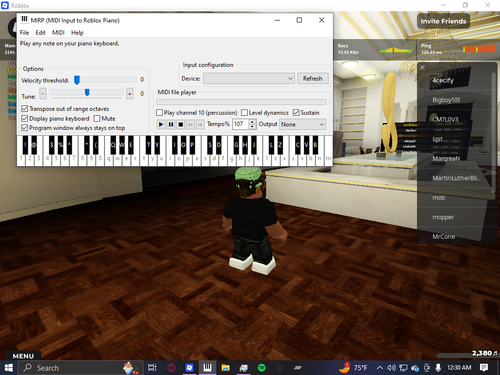Image resolution: width=500 pixels, height=375 pixels.
Task: Open Task View from taskbar
Action: click(152, 368)
